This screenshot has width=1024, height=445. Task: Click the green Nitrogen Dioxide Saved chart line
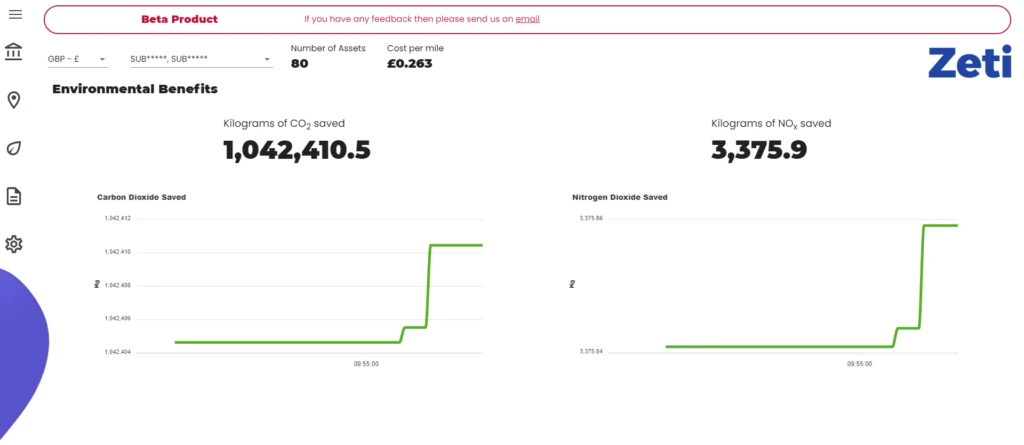(x=780, y=346)
